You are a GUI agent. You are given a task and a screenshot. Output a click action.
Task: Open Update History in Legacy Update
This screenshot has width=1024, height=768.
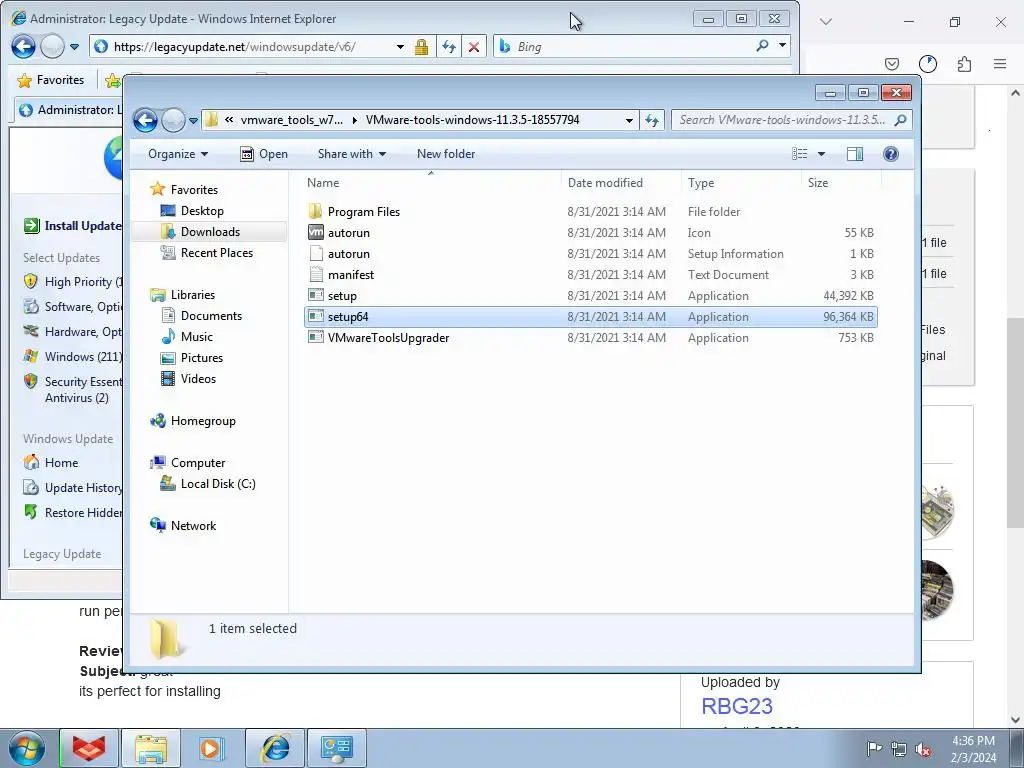(x=72, y=488)
